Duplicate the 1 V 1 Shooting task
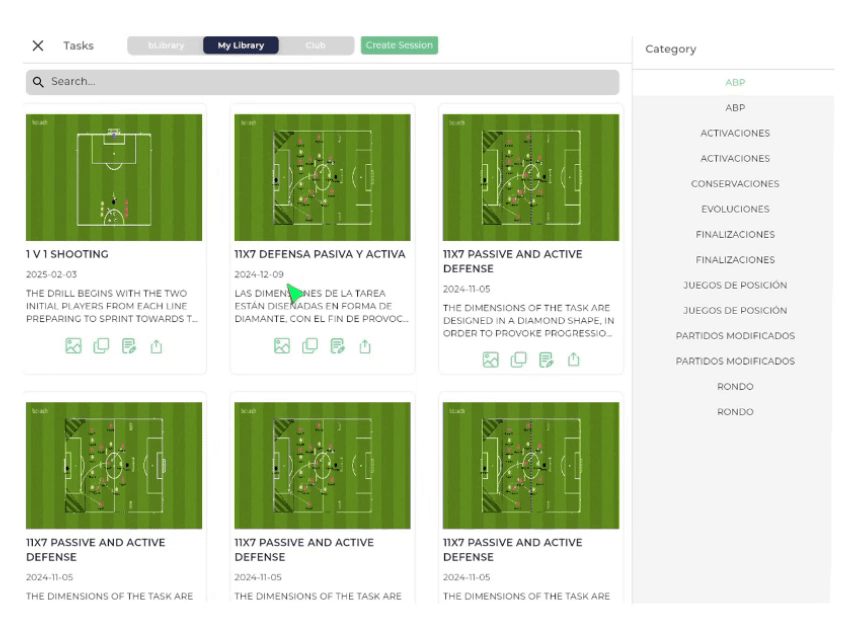 (x=101, y=346)
